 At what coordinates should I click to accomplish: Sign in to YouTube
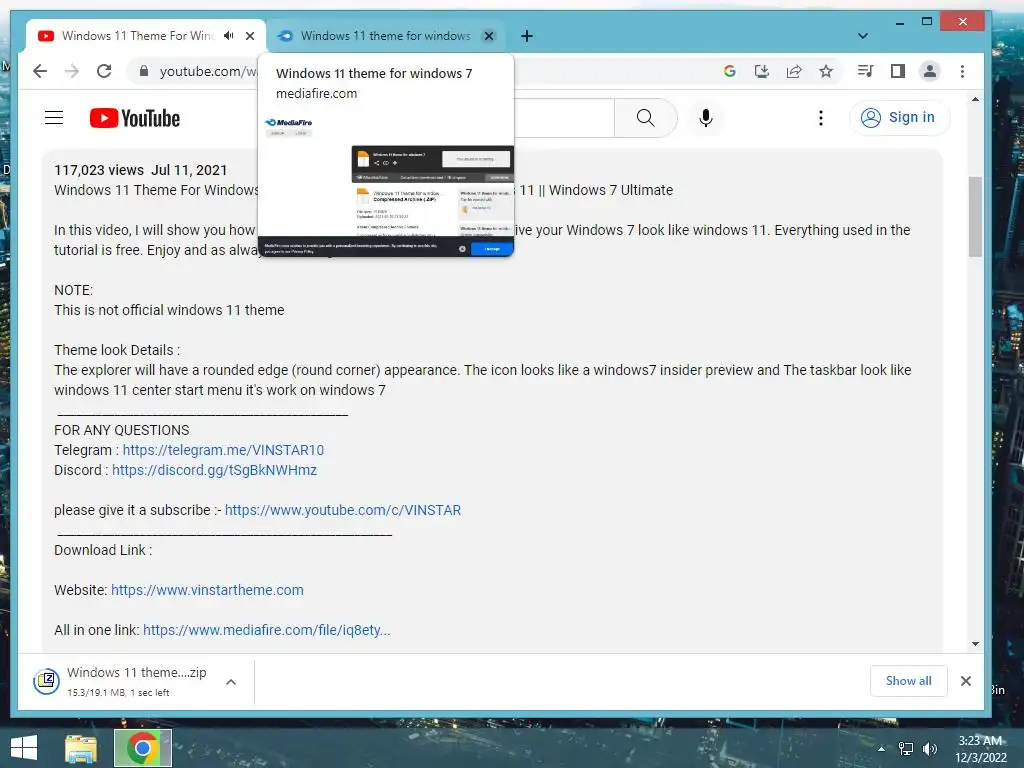(899, 118)
